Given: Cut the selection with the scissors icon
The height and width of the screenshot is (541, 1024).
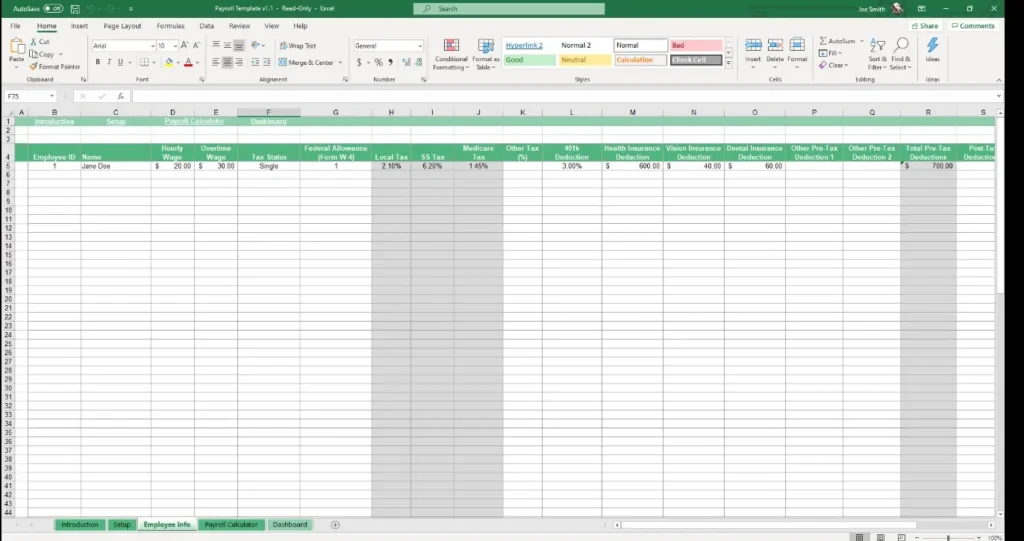Looking at the screenshot, I should point(39,42).
